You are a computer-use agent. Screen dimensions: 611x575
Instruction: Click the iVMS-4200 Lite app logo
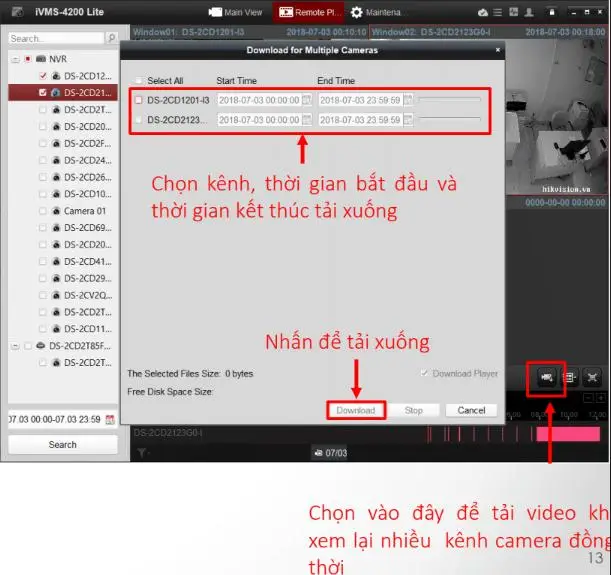point(18,12)
